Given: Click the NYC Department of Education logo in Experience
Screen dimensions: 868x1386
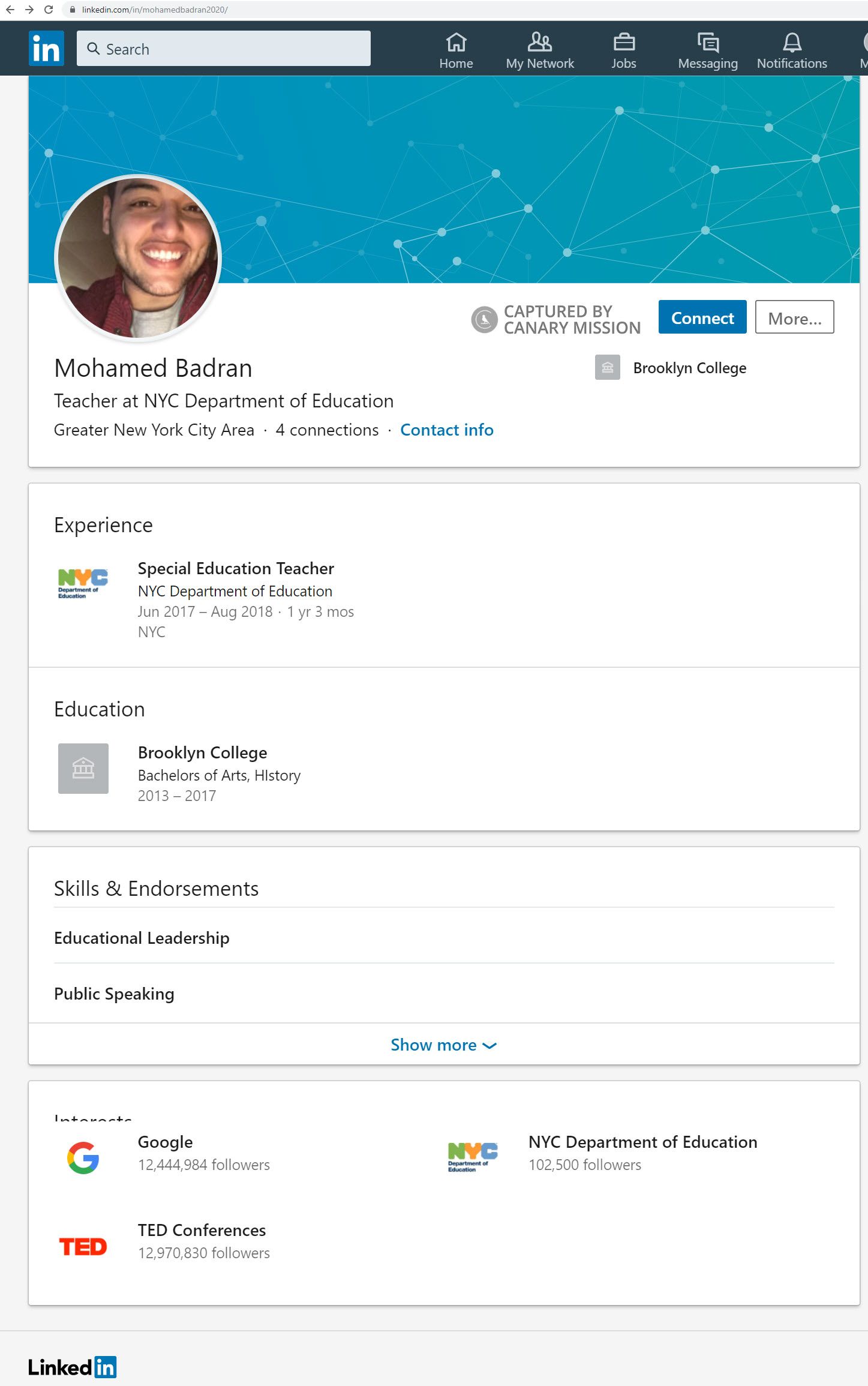Looking at the screenshot, I should (83, 583).
